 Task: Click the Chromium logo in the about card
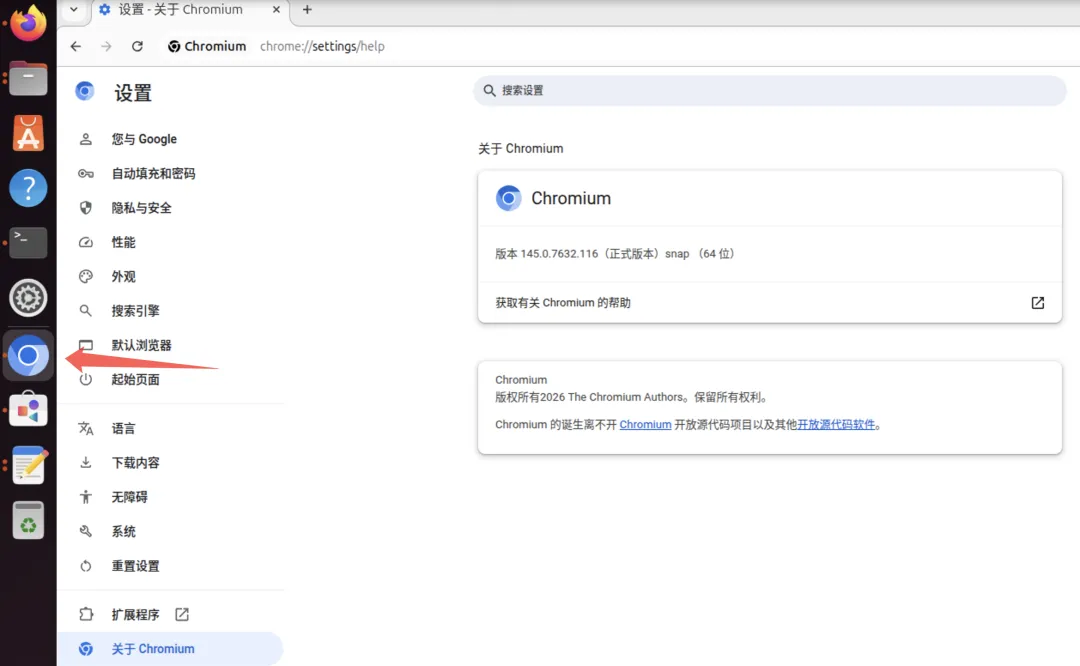508,198
